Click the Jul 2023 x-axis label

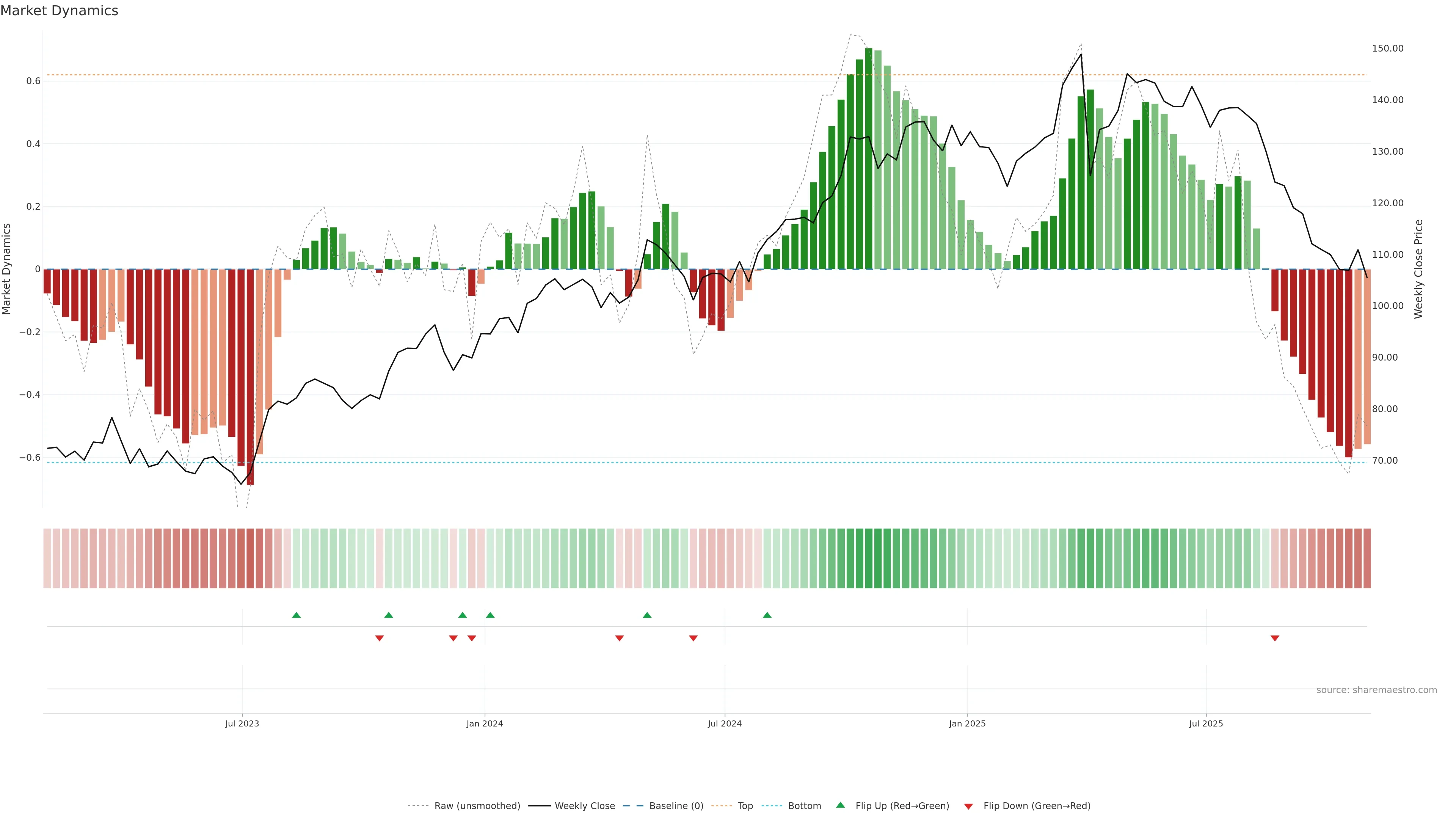242,723
